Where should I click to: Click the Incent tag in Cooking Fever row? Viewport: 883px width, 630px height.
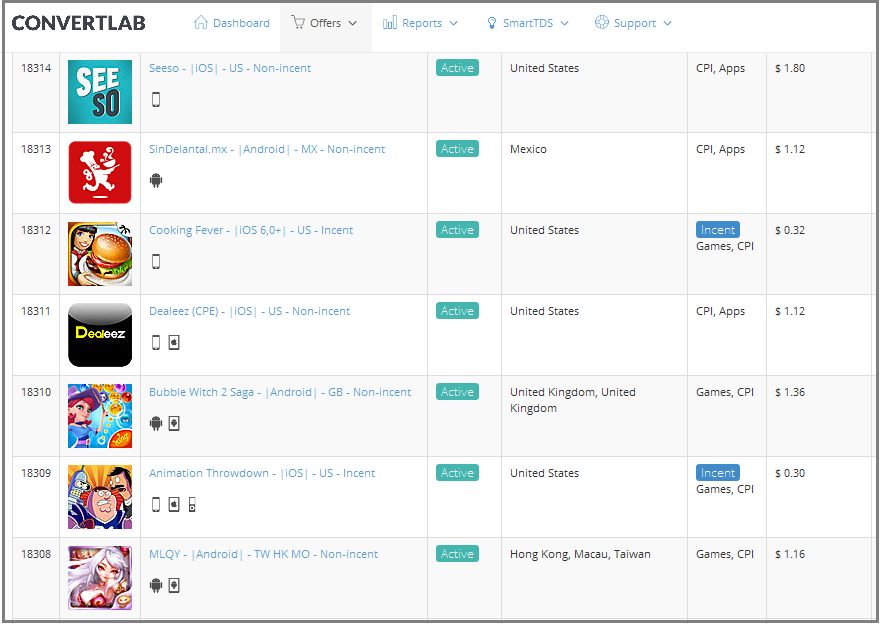pyautogui.click(x=718, y=230)
